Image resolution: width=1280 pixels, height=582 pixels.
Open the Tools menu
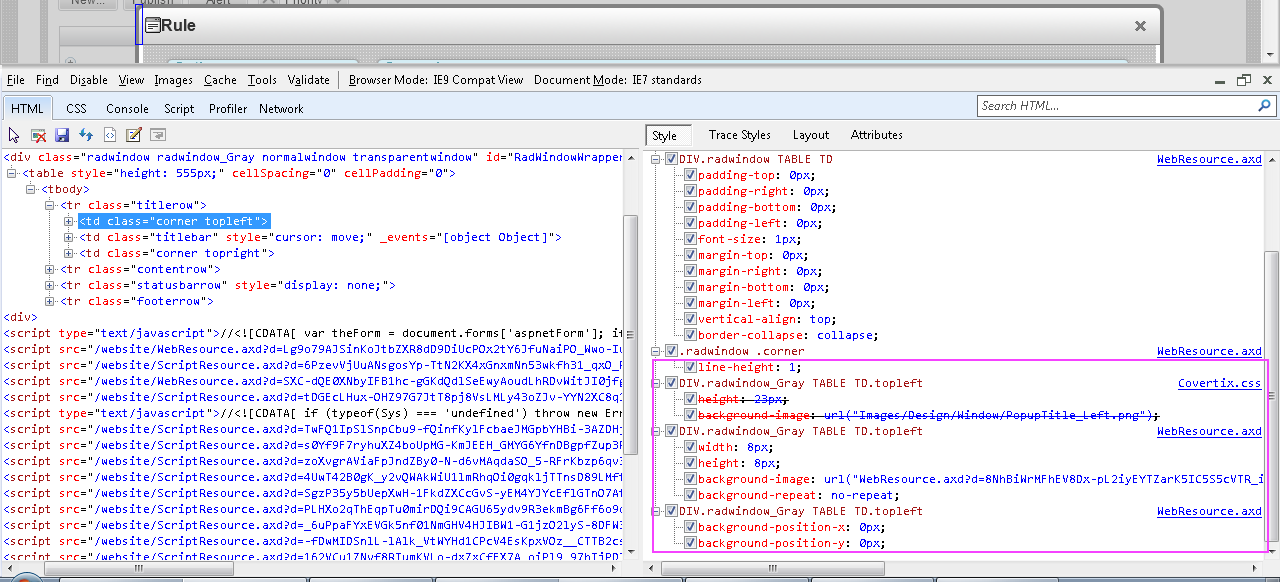tap(262, 80)
